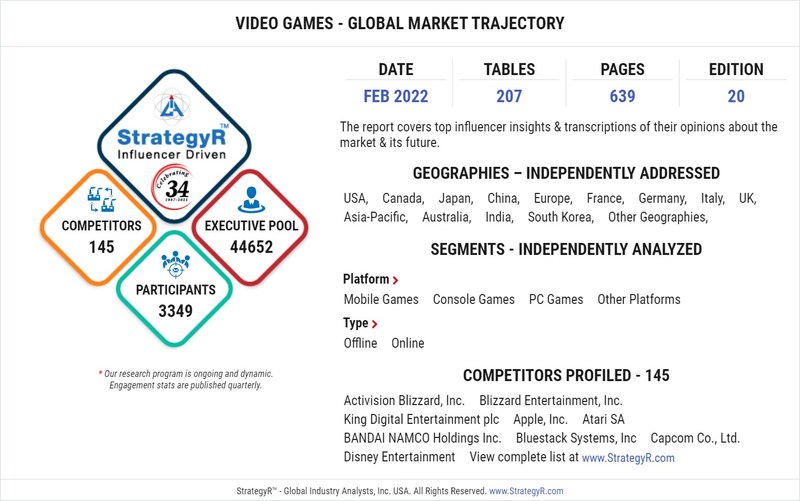Expand the Type segment arrow

[x=374, y=324]
